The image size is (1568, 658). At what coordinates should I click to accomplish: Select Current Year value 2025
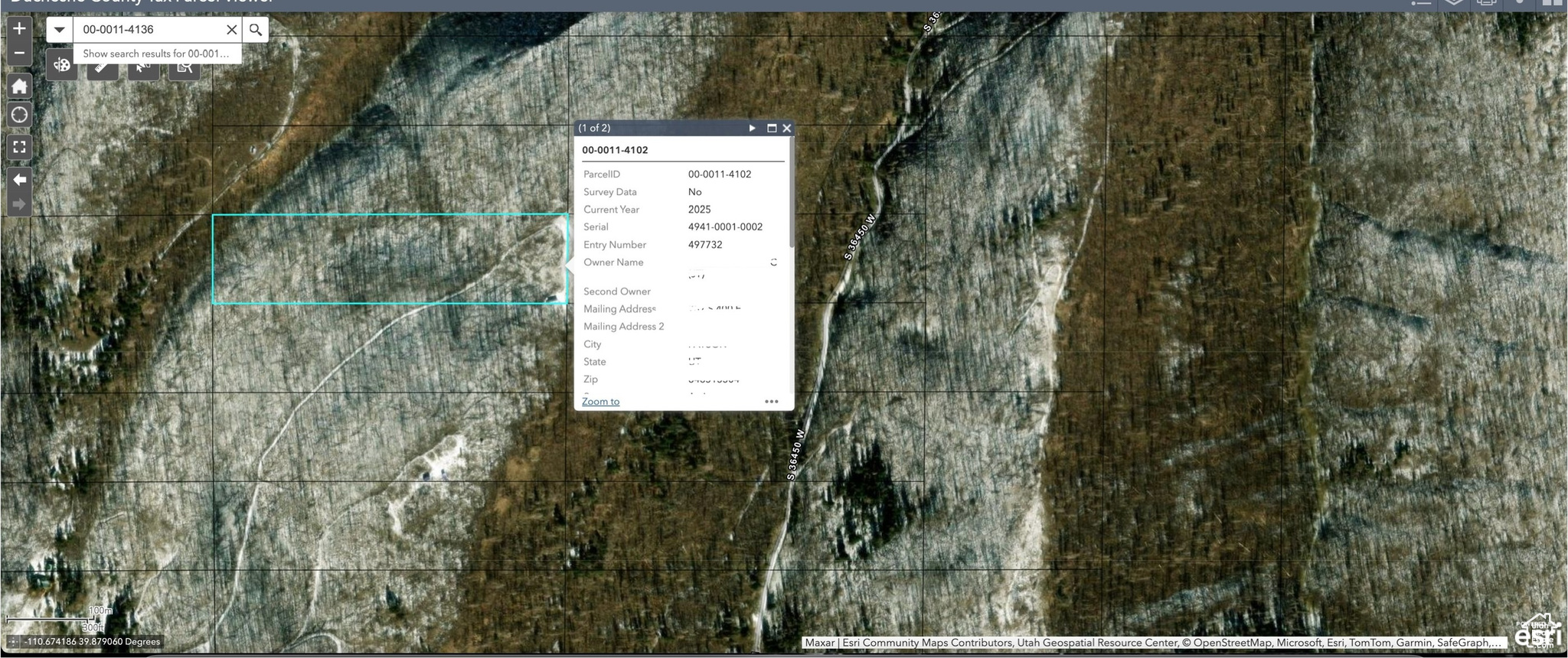click(x=700, y=210)
